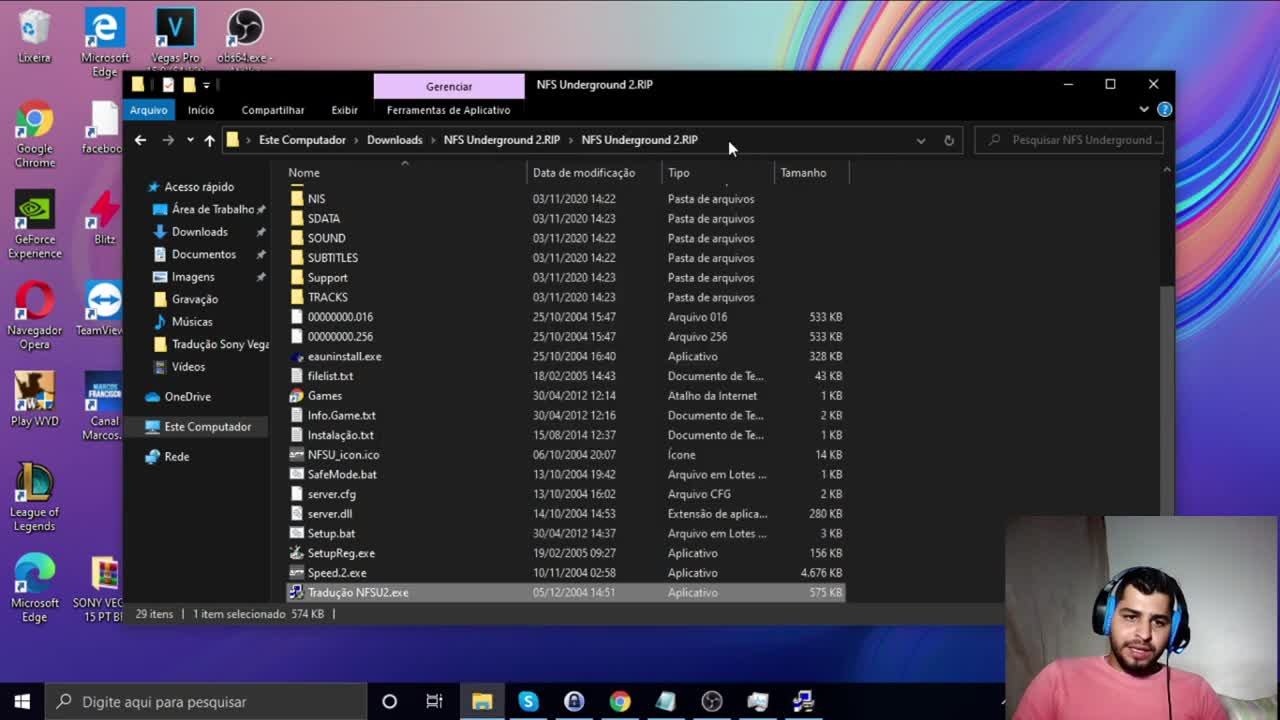Sort by Nome column header
Image resolution: width=1280 pixels, height=720 pixels.
(x=304, y=173)
